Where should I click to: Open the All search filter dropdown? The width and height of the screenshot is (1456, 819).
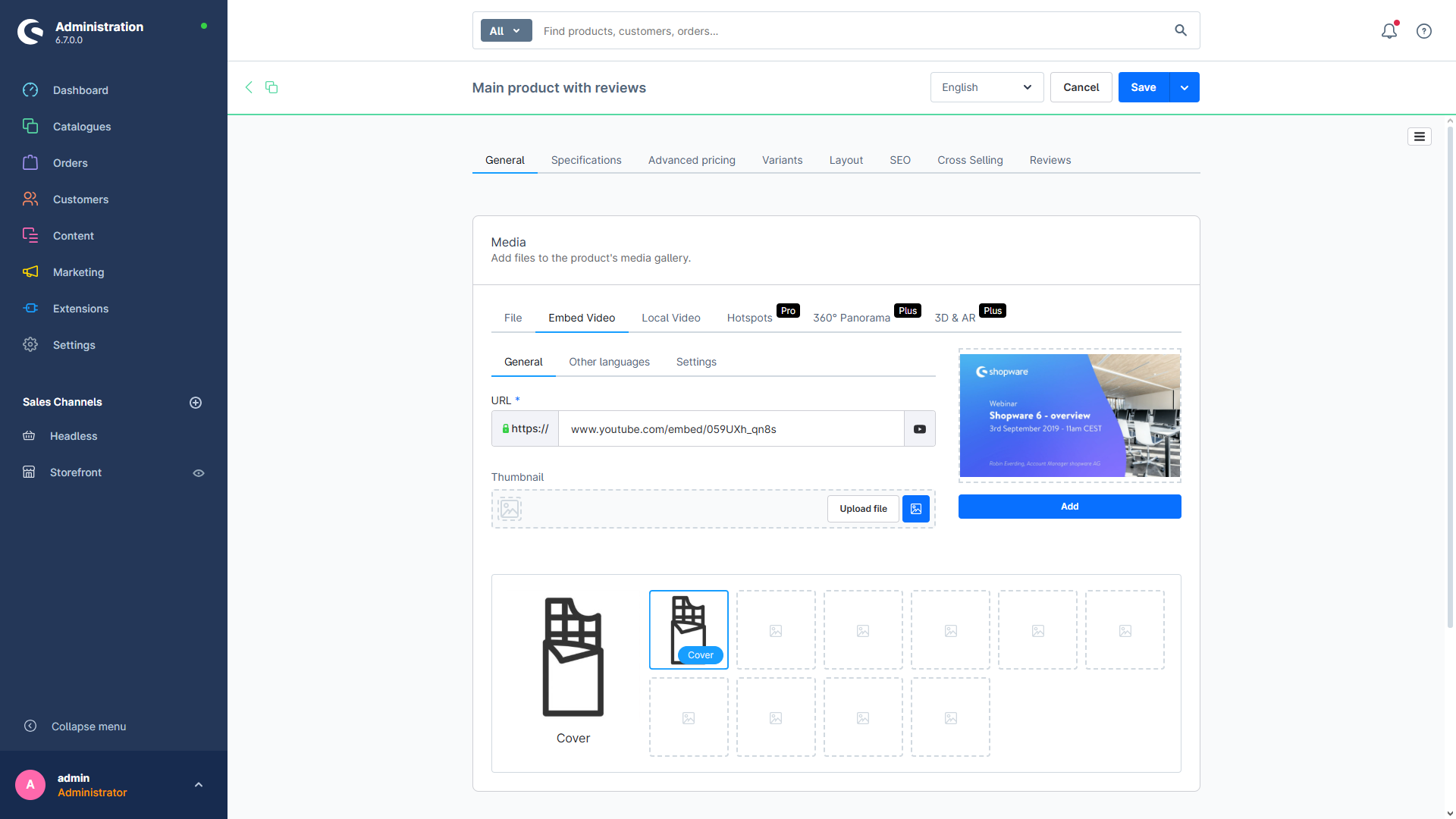pyautogui.click(x=506, y=30)
